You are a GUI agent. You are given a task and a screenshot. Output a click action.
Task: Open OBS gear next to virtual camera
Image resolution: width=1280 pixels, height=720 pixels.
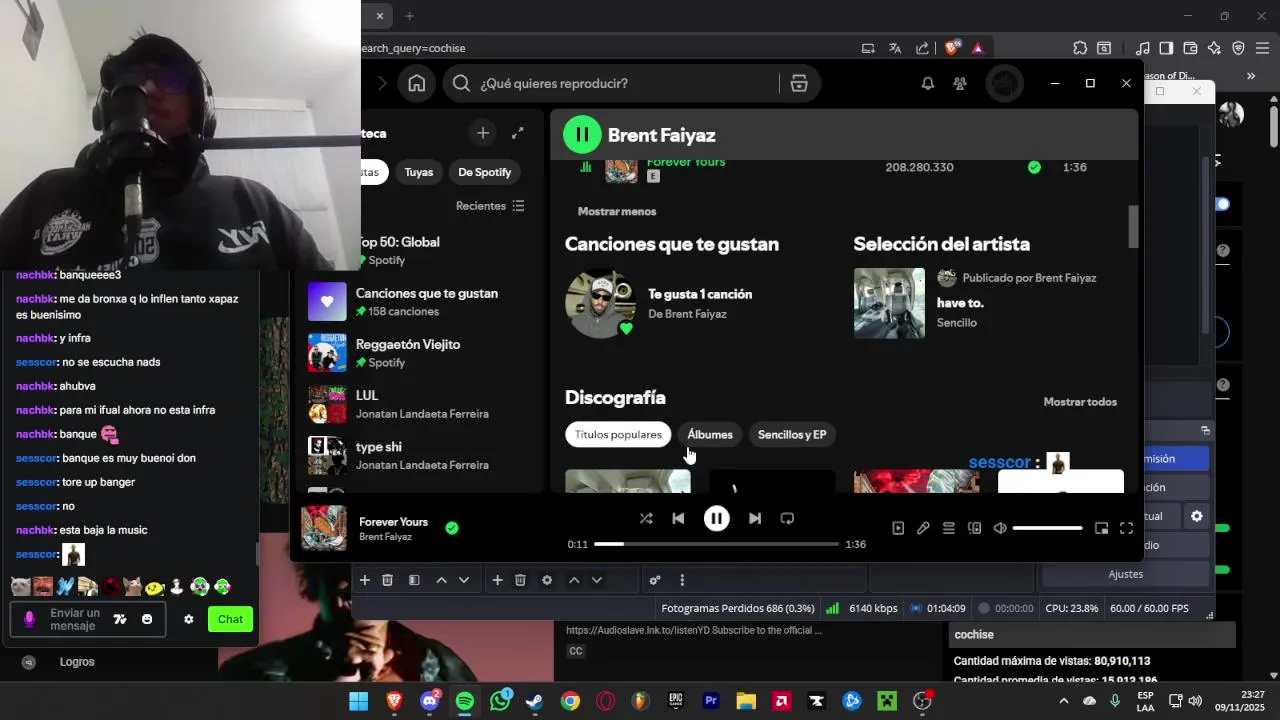pyautogui.click(x=1196, y=516)
